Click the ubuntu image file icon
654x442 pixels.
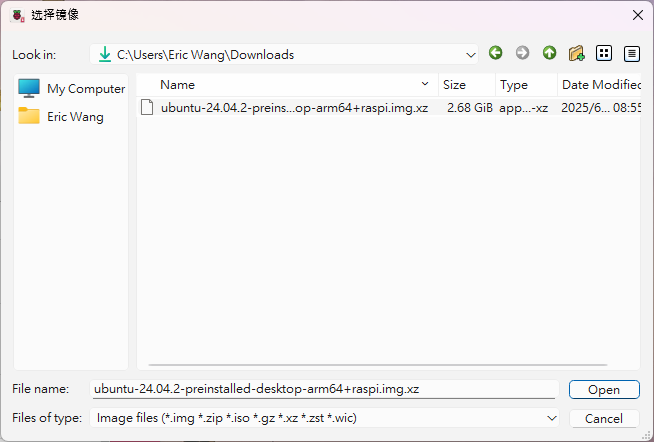[148, 107]
